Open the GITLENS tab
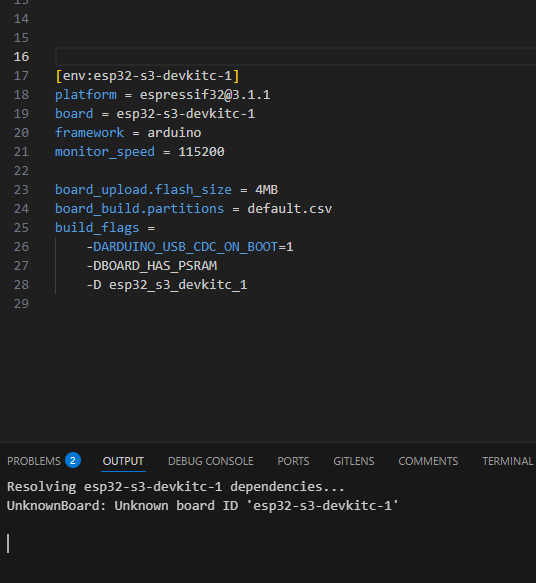Viewport: 536px width, 583px height. (353, 461)
